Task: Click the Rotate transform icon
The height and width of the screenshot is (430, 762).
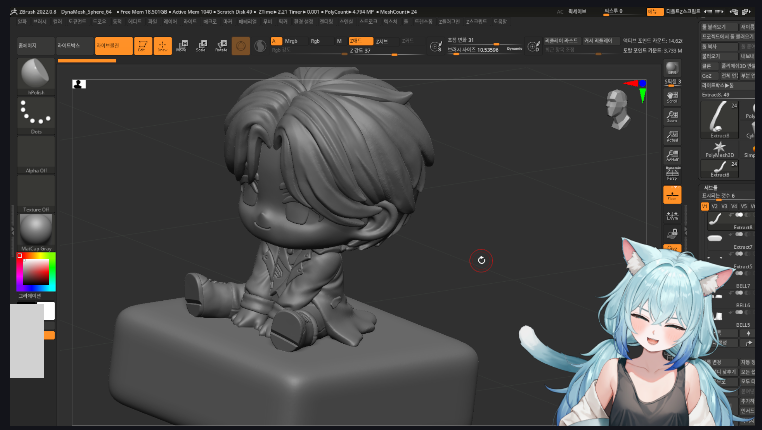Action: point(222,46)
